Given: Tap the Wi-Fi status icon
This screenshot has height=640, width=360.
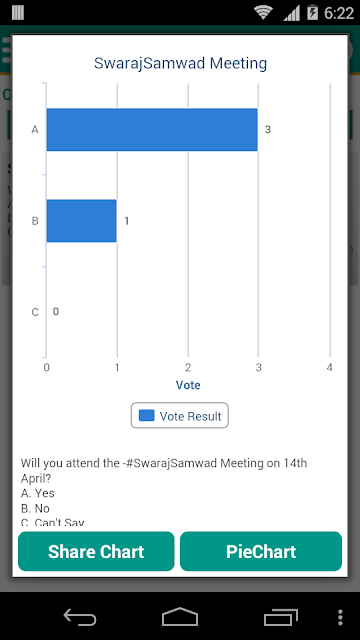Looking at the screenshot, I should tap(263, 13).
